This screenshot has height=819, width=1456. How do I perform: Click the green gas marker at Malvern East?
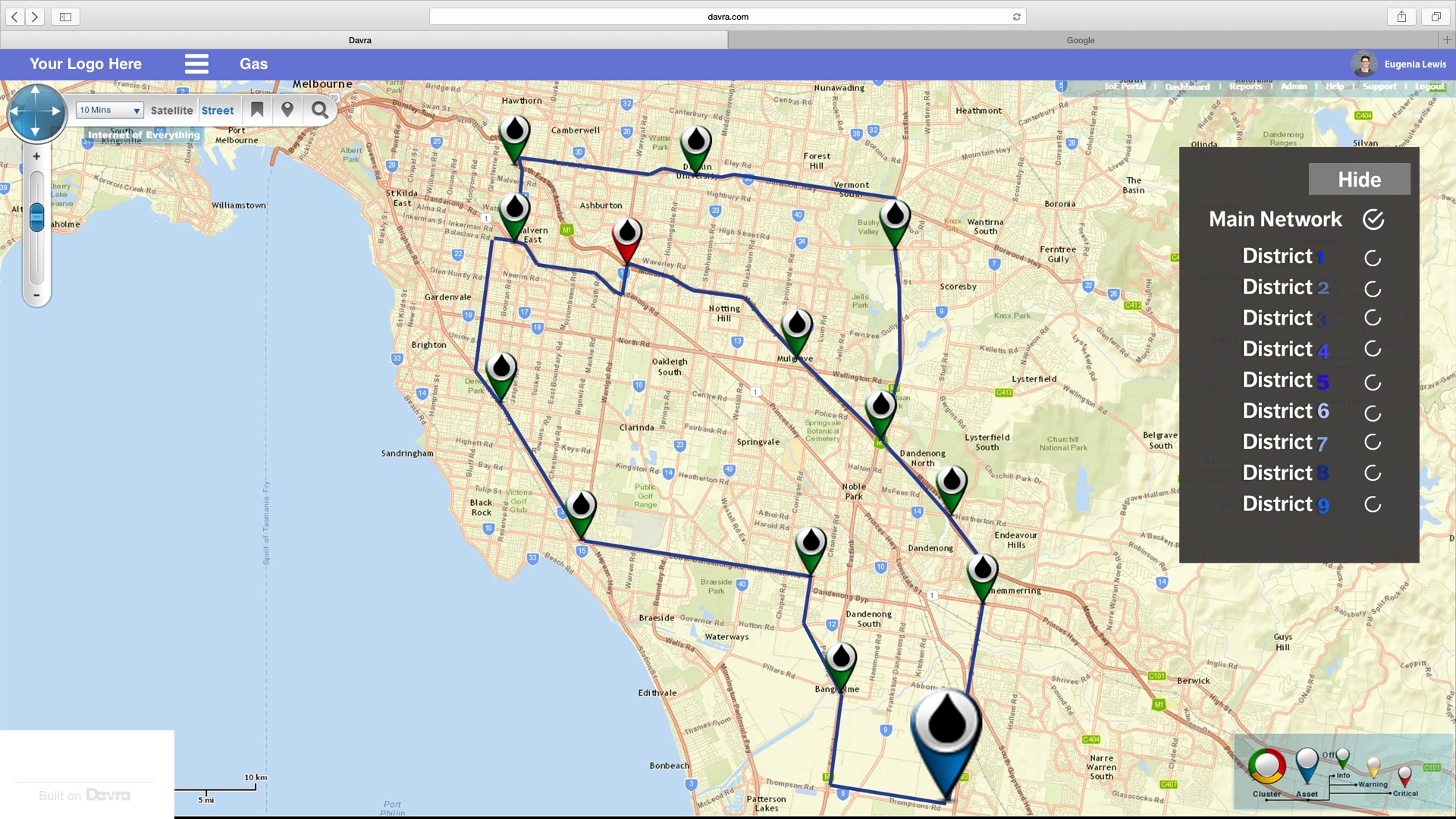coord(514,216)
